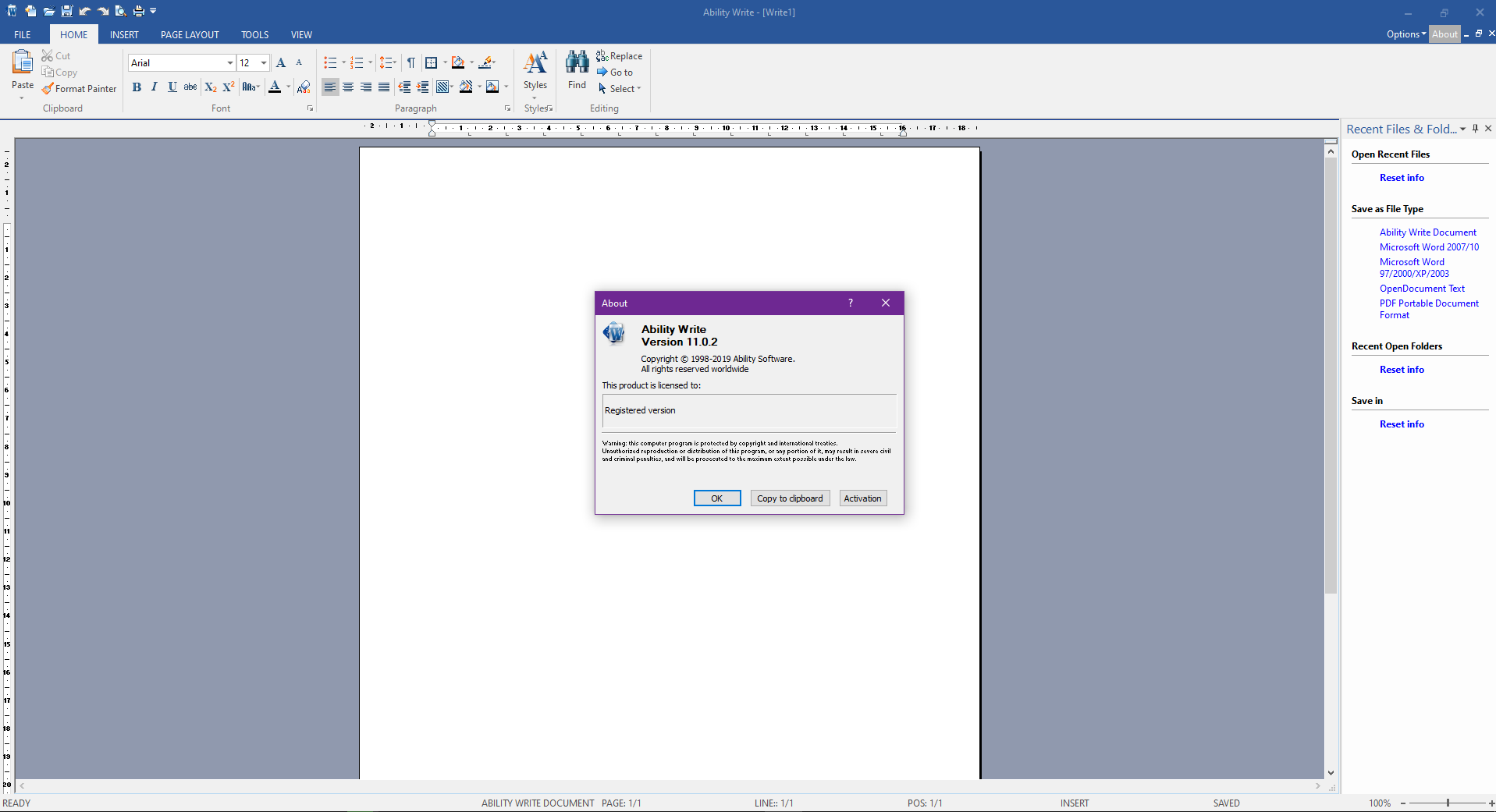Expand quick access toolbar customize arrow
The image size is (1496, 812).
153,11
